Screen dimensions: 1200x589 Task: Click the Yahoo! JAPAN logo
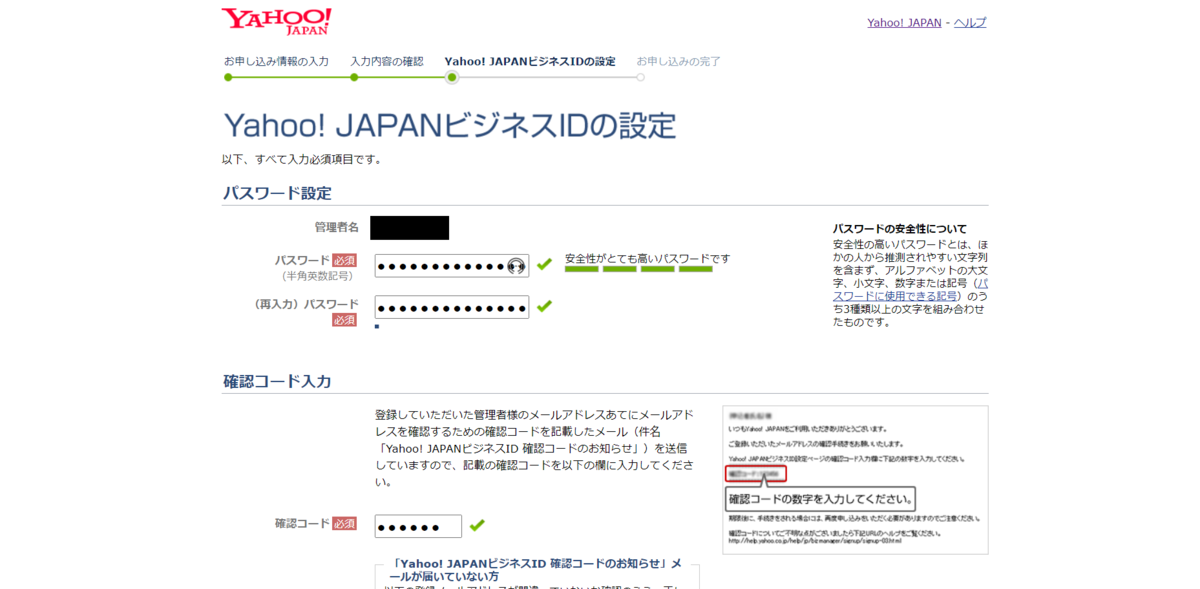click(277, 21)
